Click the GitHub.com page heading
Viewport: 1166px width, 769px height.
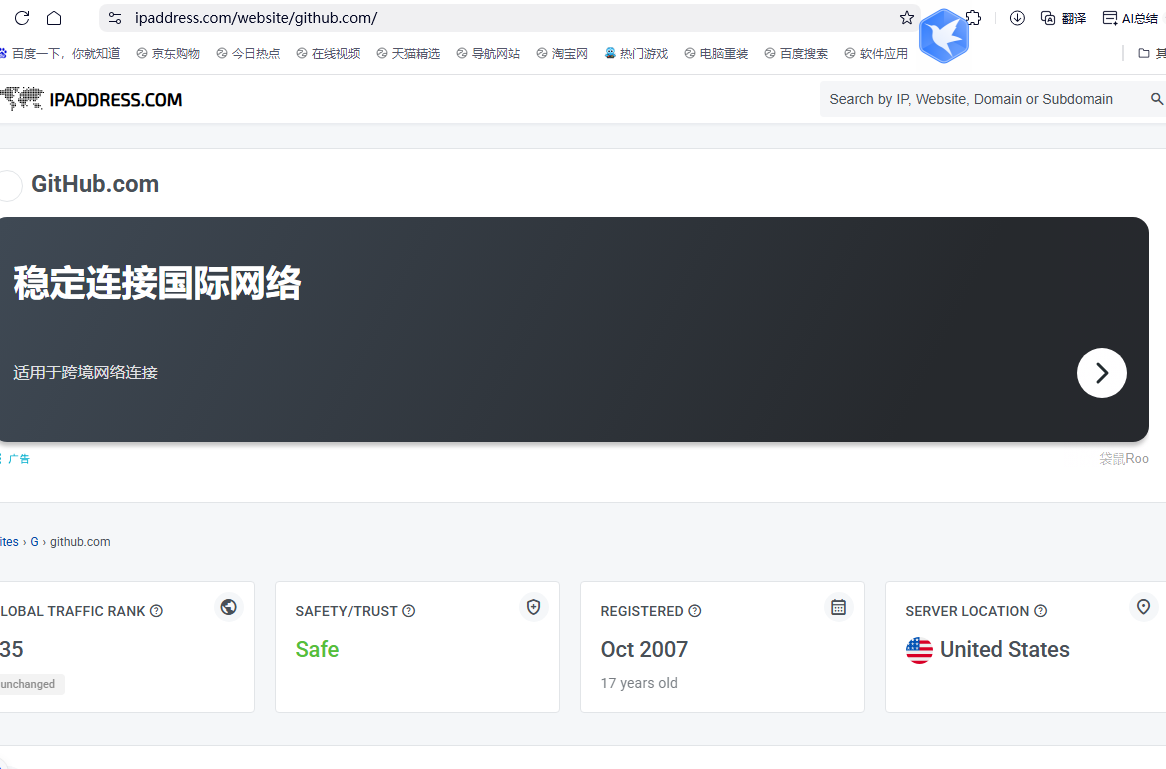click(x=95, y=184)
